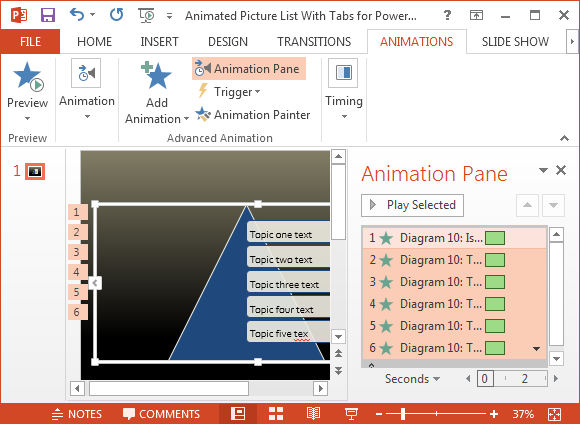Click the Preview star icon

tap(28, 77)
